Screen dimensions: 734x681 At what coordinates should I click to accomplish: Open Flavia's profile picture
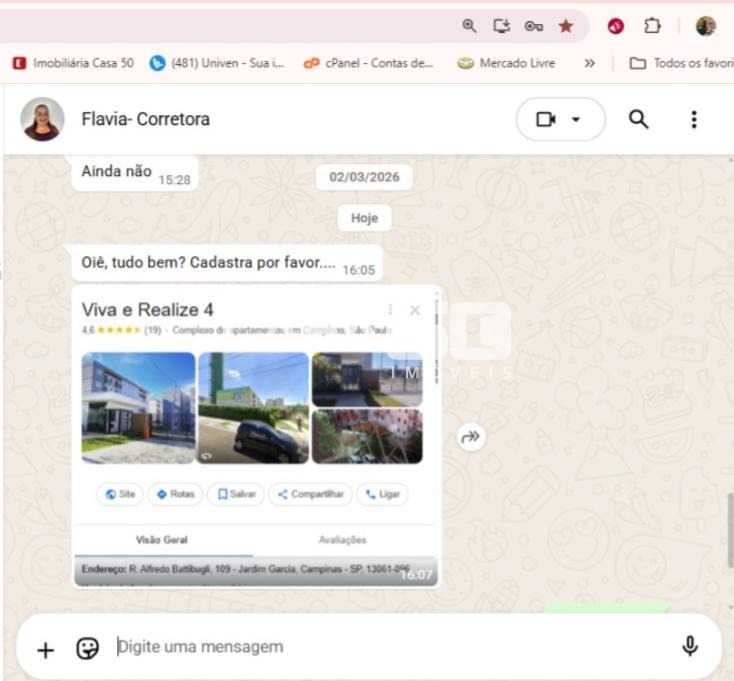[42, 120]
